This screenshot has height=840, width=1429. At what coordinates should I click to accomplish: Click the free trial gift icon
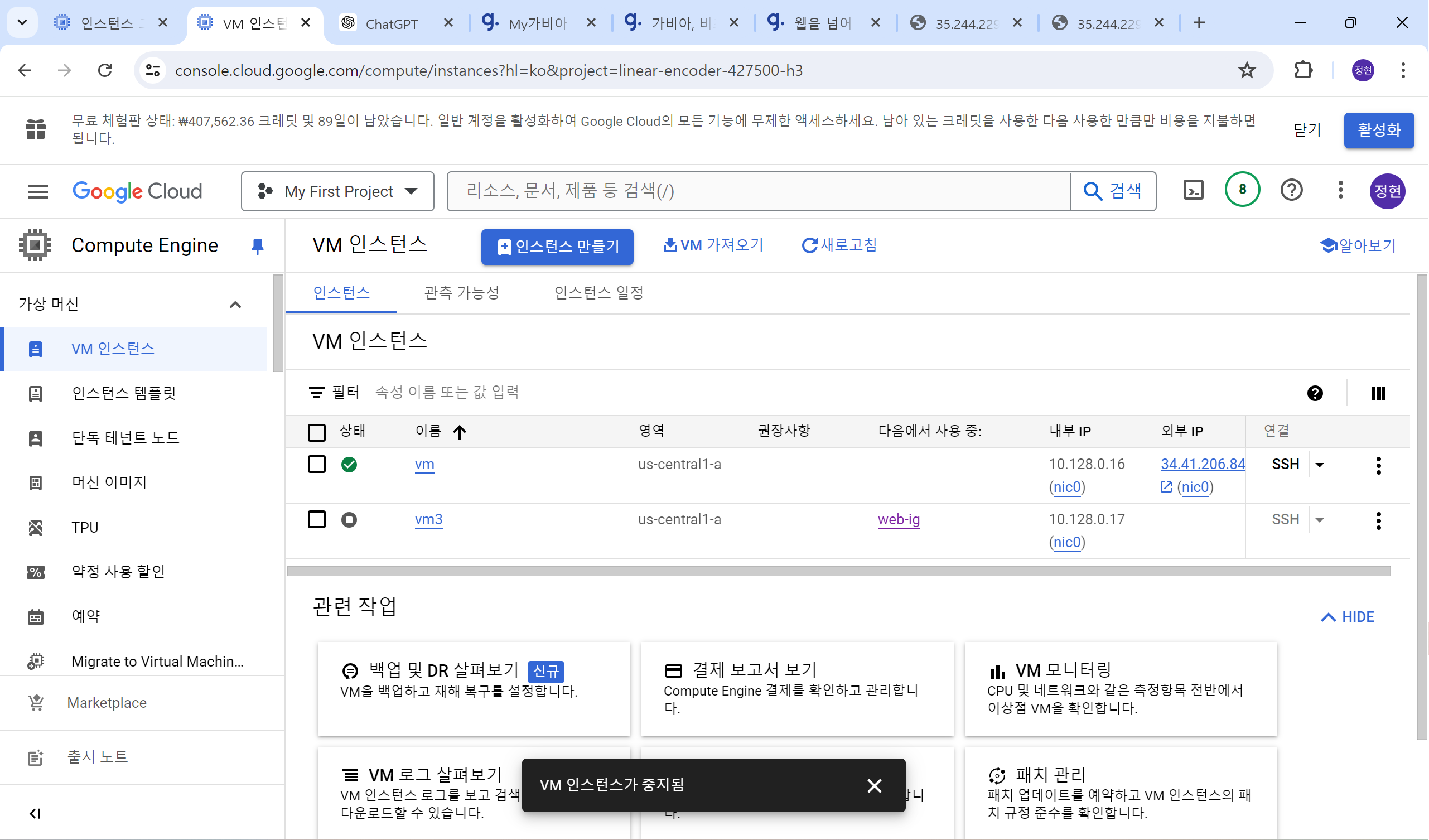[35, 129]
